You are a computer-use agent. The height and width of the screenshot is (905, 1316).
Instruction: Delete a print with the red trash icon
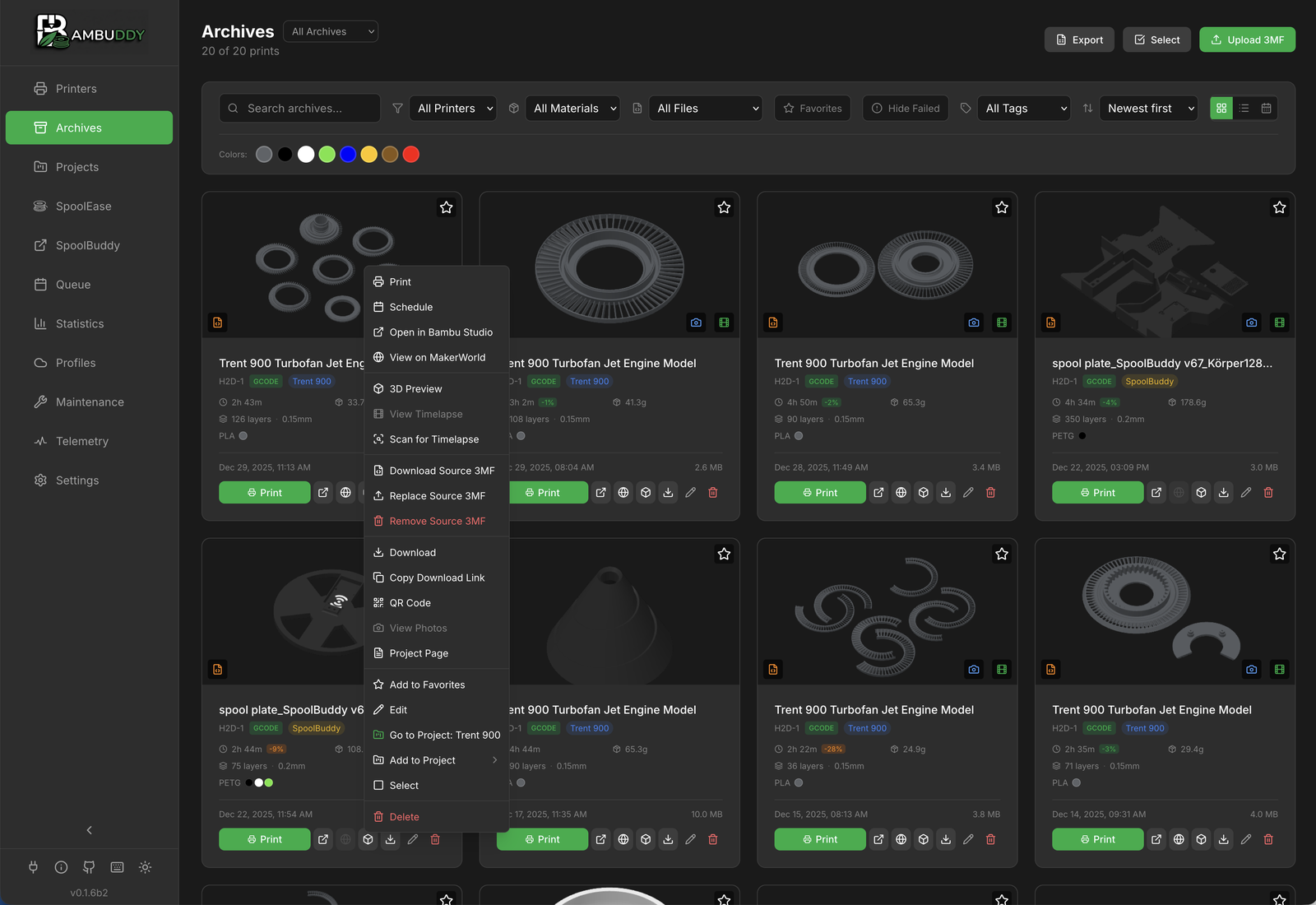(990, 492)
